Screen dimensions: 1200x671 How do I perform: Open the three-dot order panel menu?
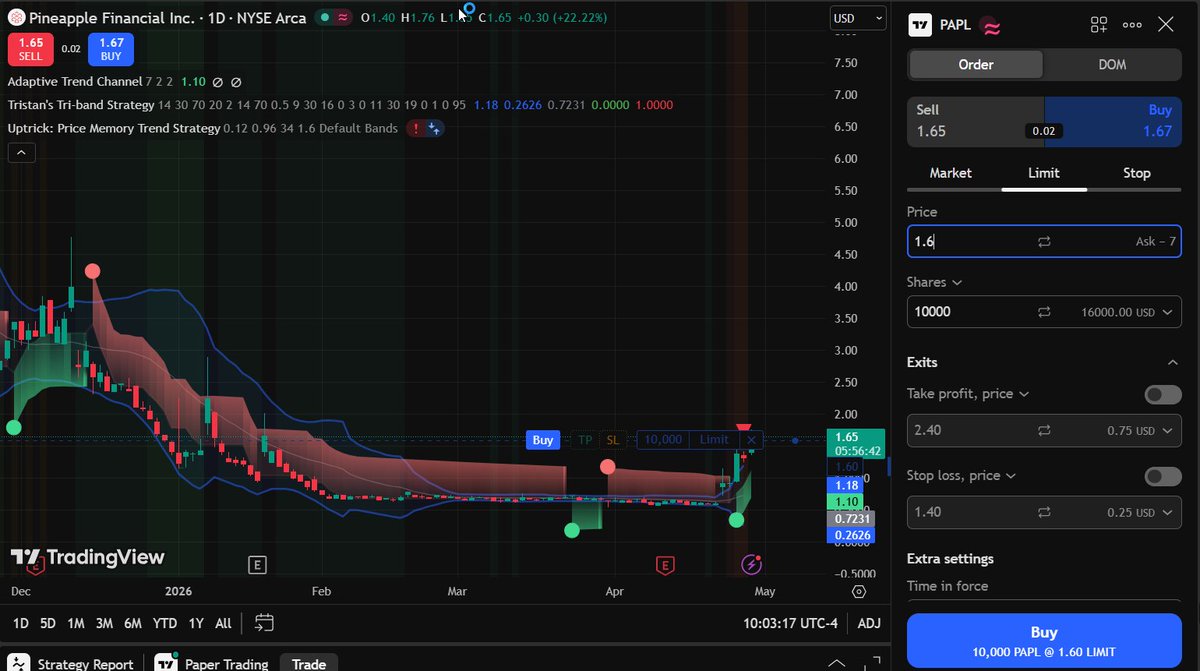pyautogui.click(x=1132, y=25)
